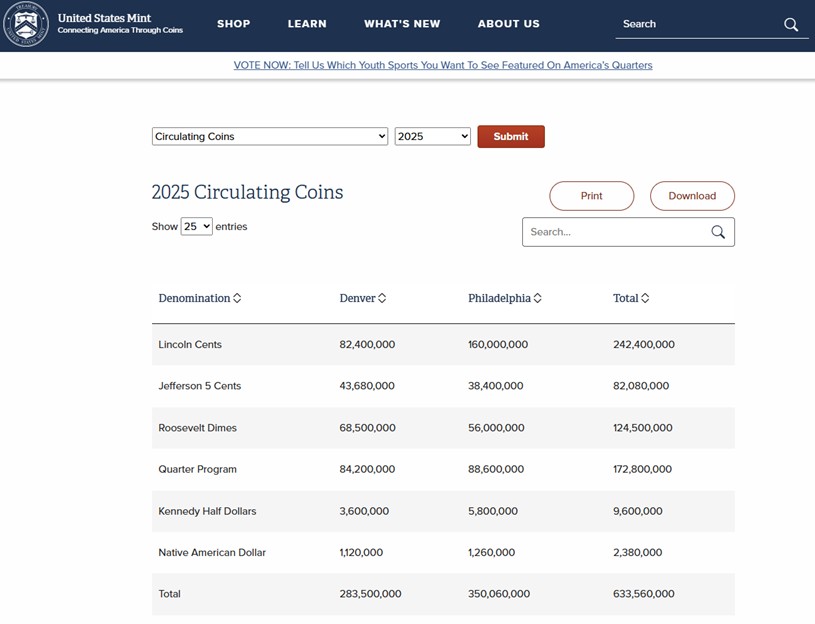Select the Quarter Program row label

198,469
